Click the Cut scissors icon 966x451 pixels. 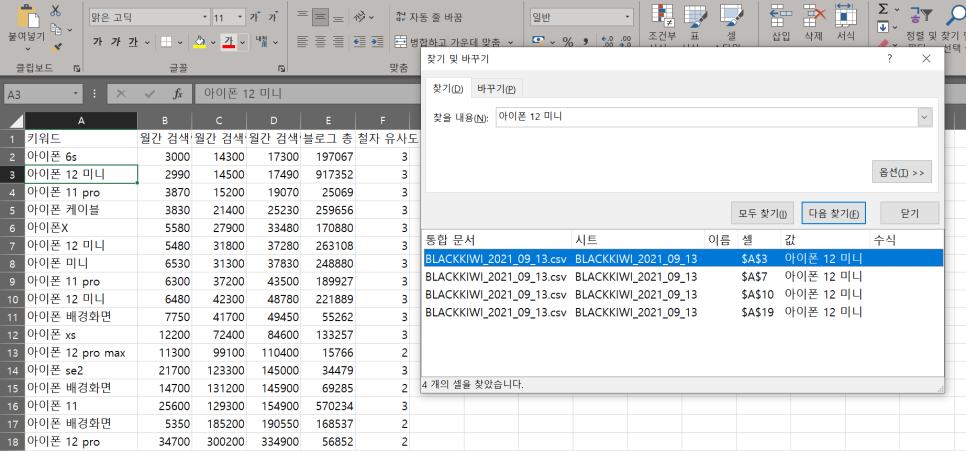click(56, 10)
